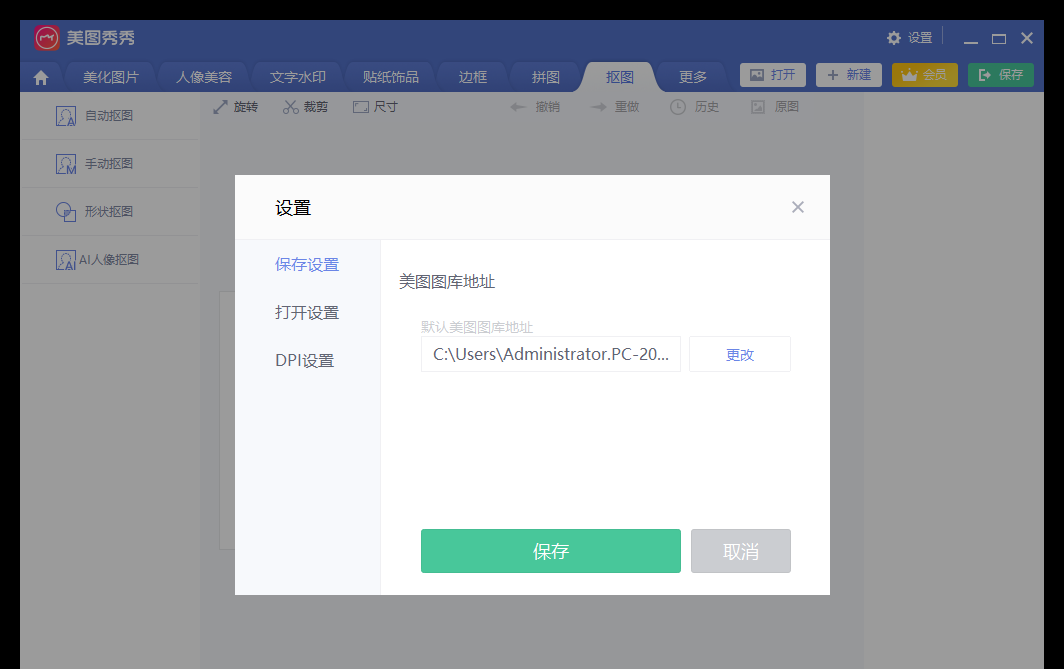This screenshot has height=669, width=1064.
Task: Select 形状抠图 tool
Action: tap(109, 212)
